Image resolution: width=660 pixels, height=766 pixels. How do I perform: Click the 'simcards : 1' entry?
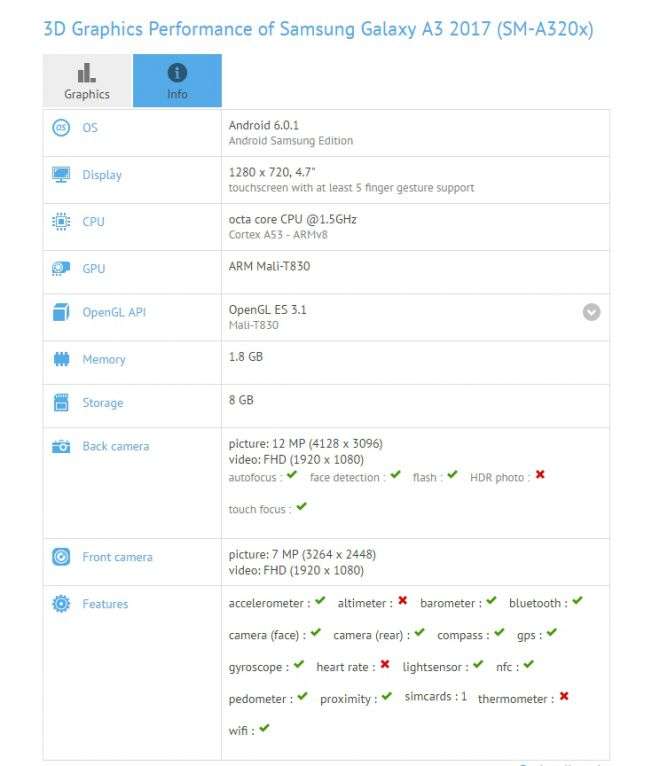click(436, 696)
